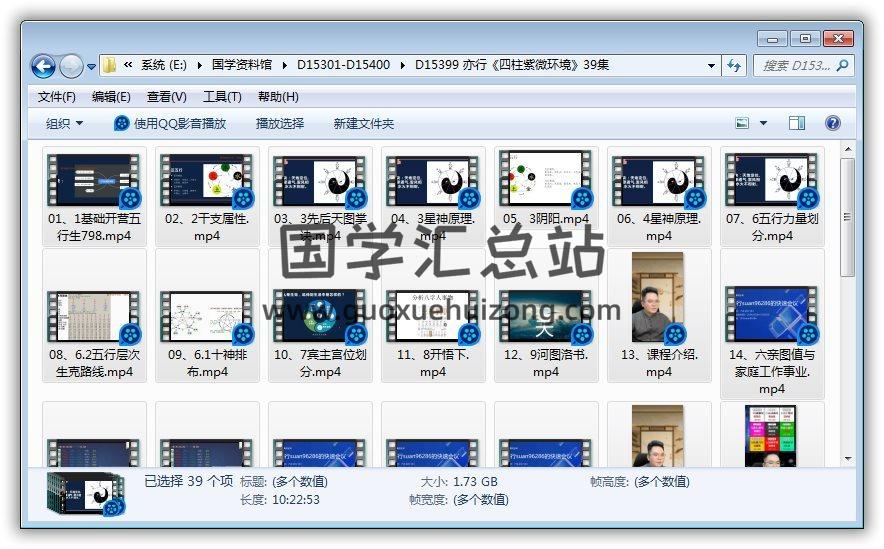The width and height of the screenshot is (884, 549).
Task: Click the 帧高度 (多个数值) detail
Action: tap(640, 482)
